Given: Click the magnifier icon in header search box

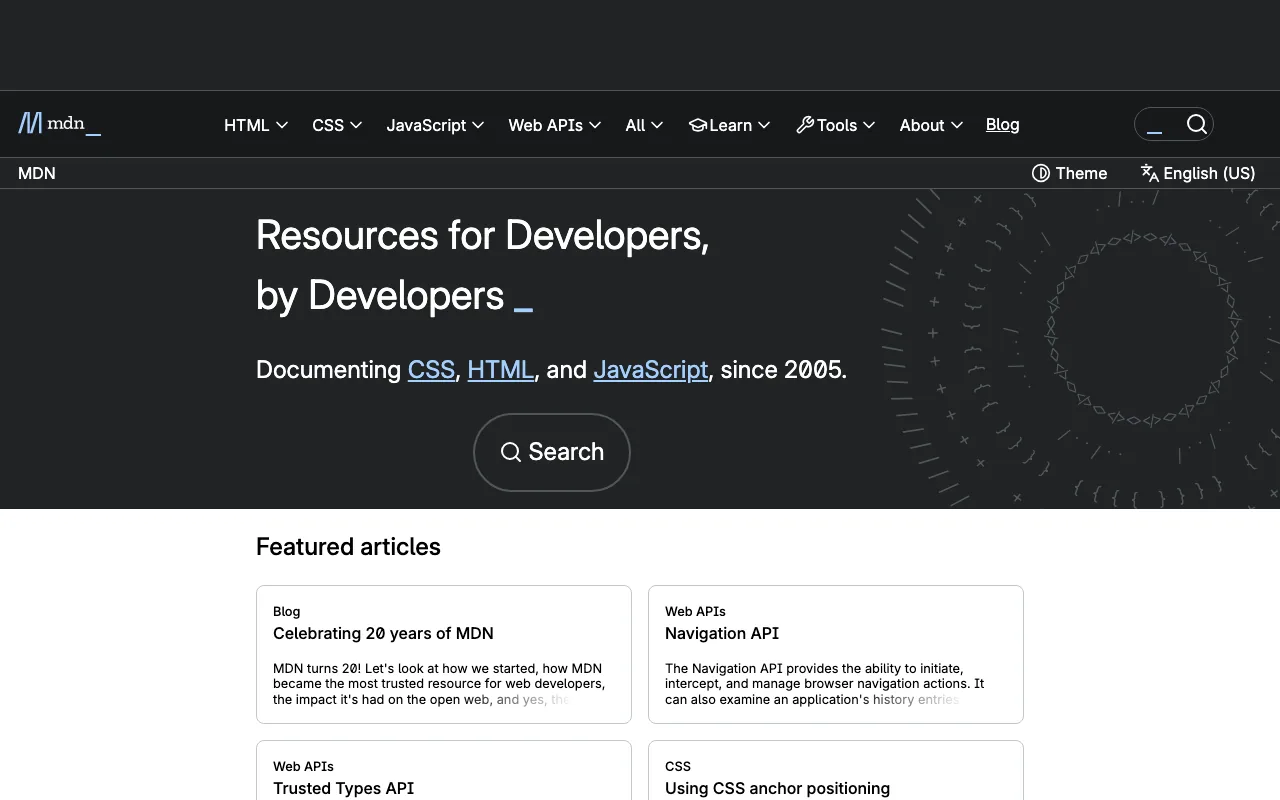Looking at the screenshot, I should [1197, 124].
